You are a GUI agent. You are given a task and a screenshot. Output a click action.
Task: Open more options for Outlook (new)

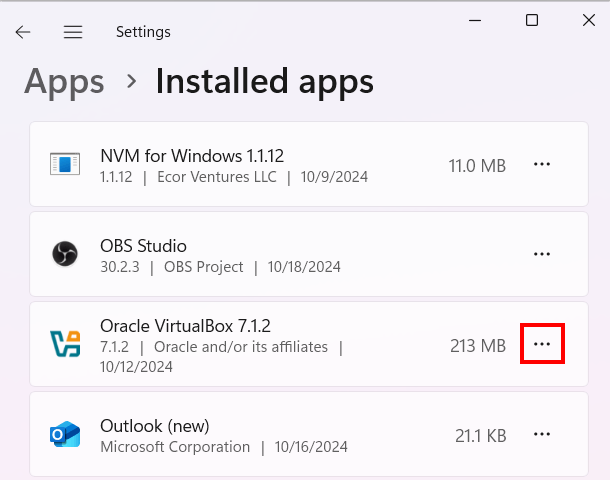(542, 434)
